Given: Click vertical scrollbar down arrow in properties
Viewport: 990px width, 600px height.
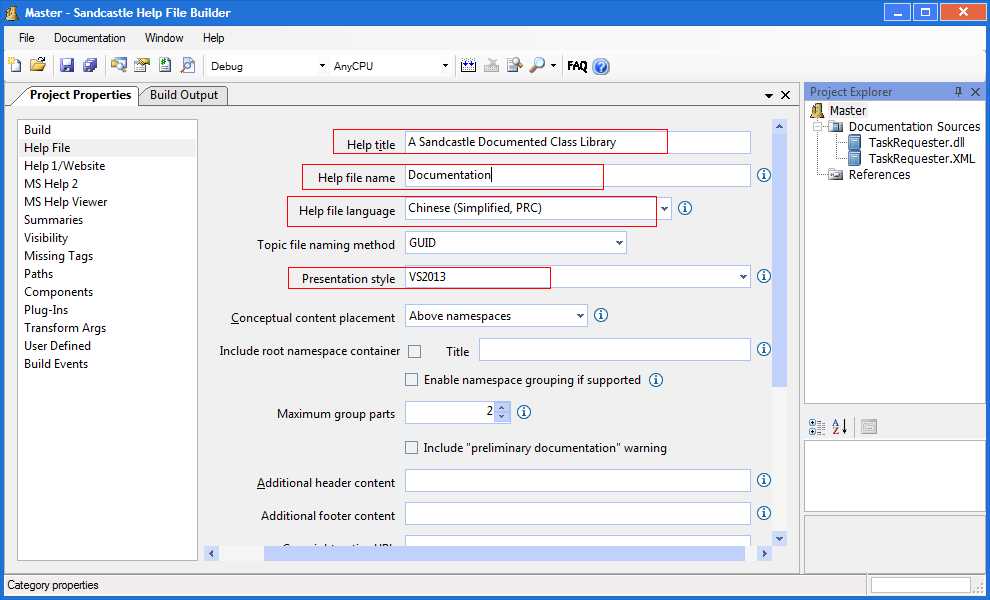Looking at the screenshot, I should point(779,538).
